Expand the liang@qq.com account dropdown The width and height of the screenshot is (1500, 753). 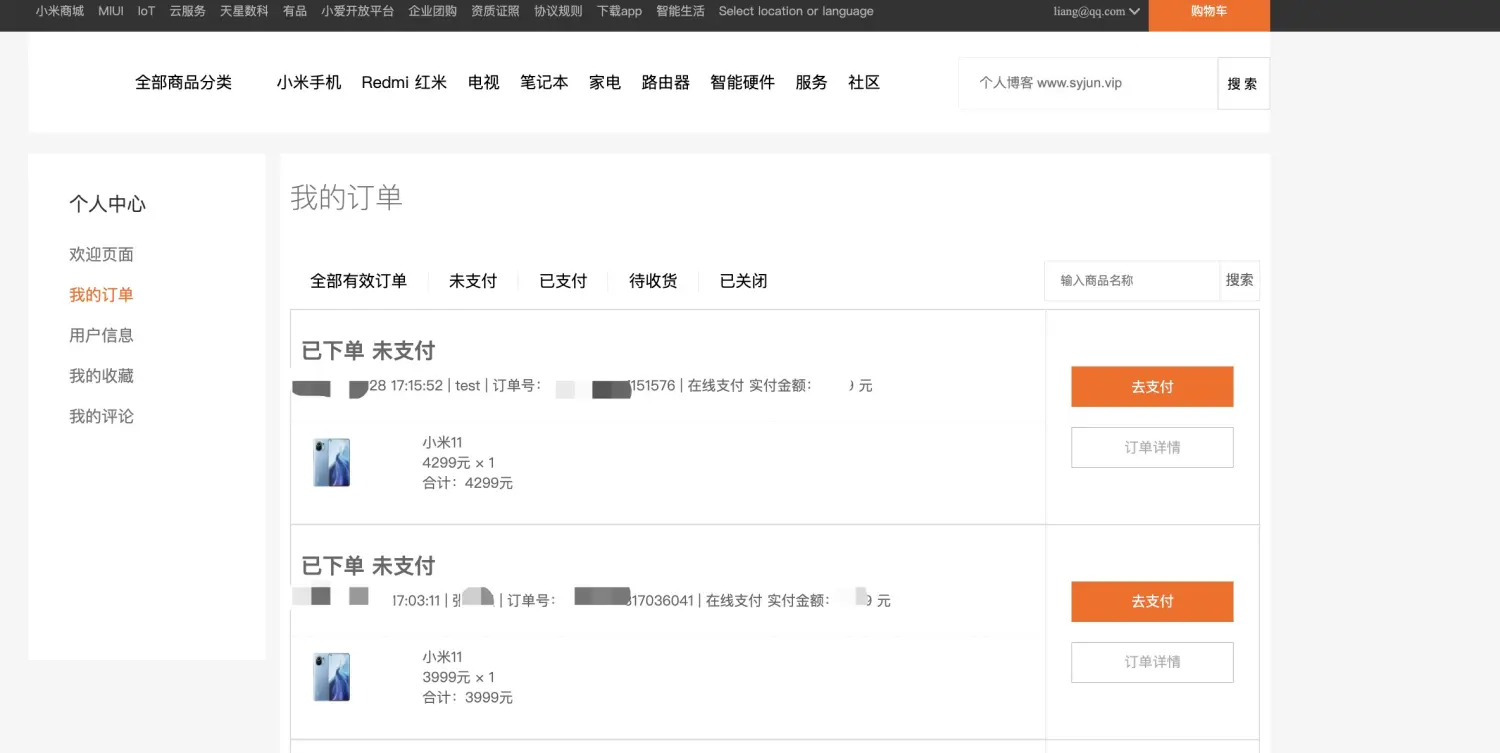coord(1096,12)
